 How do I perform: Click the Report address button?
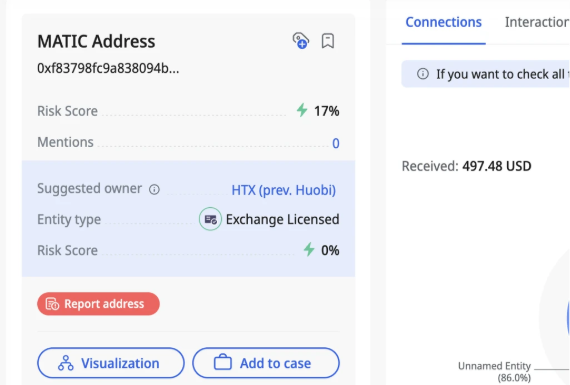pyautogui.click(x=98, y=304)
